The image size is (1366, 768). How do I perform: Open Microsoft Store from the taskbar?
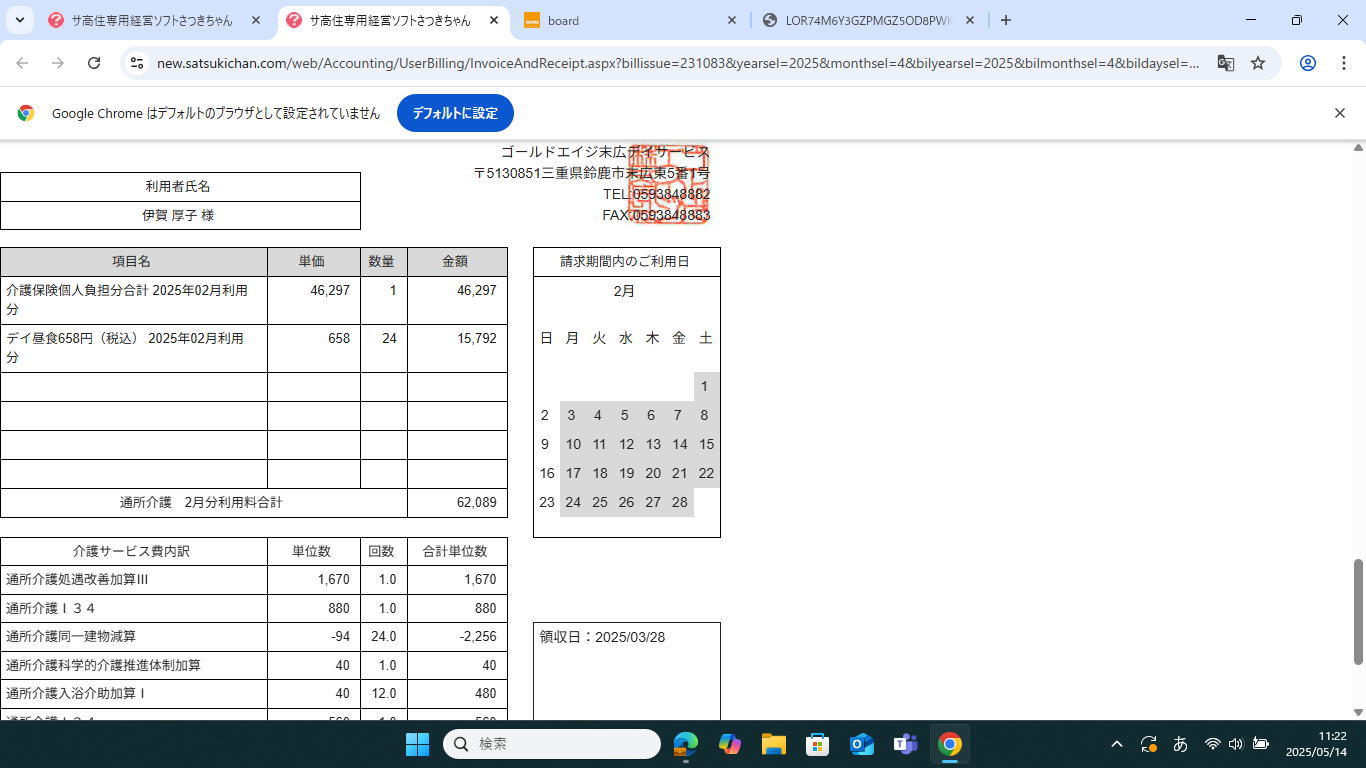click(817, 744)
